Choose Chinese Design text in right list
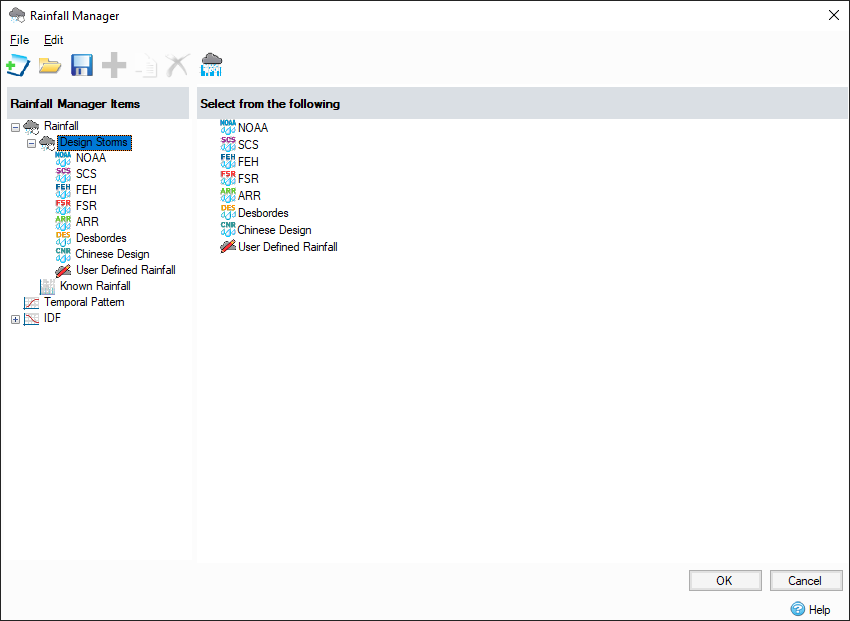 (x=274, y=230)
